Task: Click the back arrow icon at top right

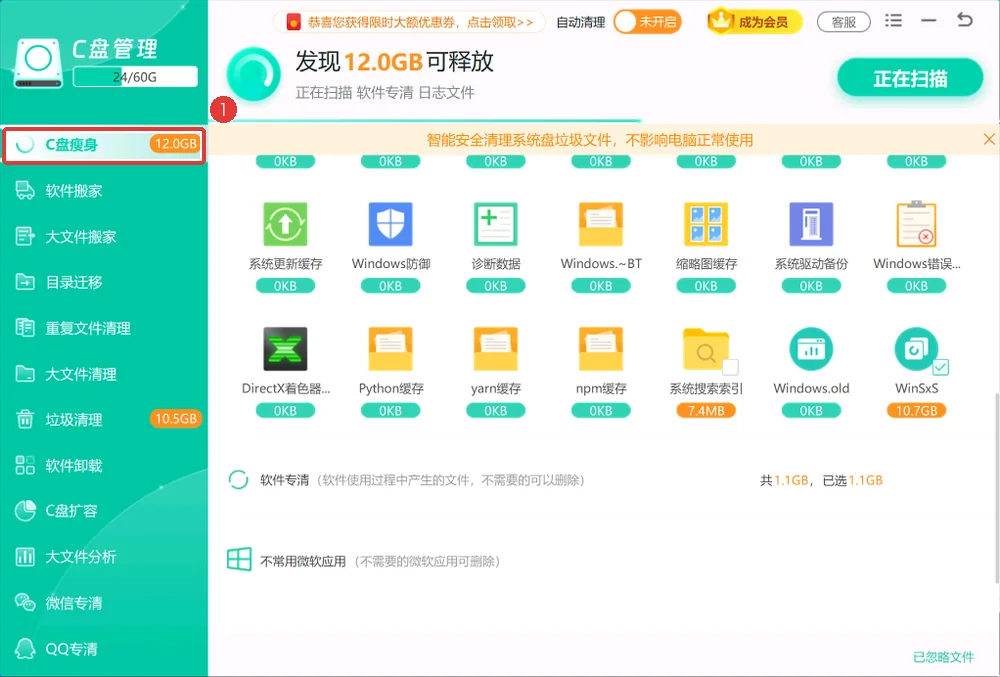Action: [965, 20]
